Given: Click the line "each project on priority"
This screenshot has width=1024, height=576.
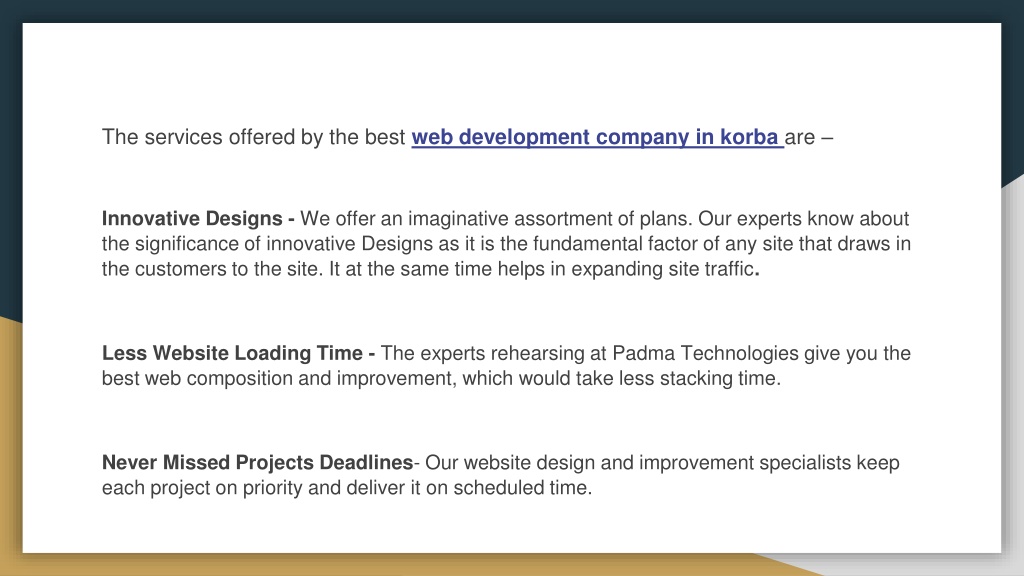Looking at the screenshot, I should 347,488.
